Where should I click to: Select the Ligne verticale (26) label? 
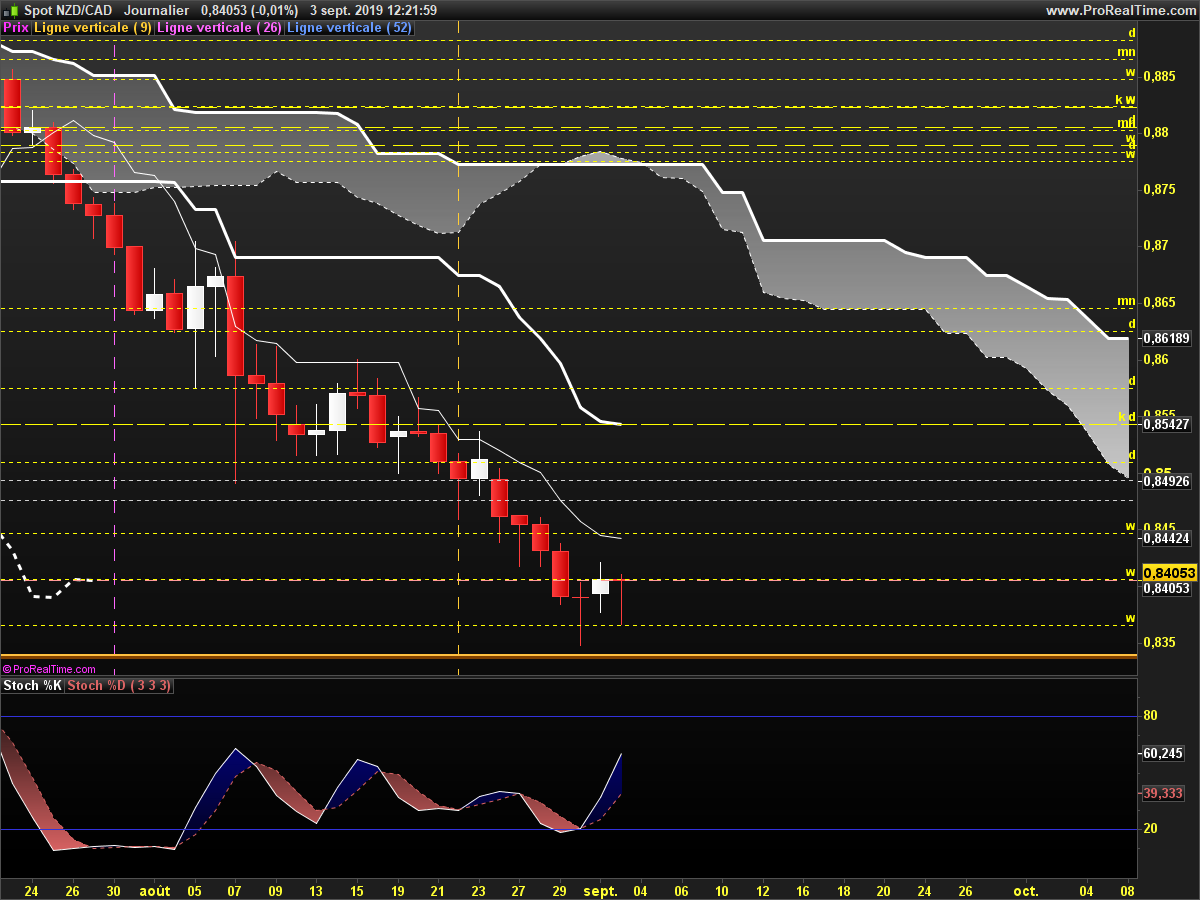(220, 28)
